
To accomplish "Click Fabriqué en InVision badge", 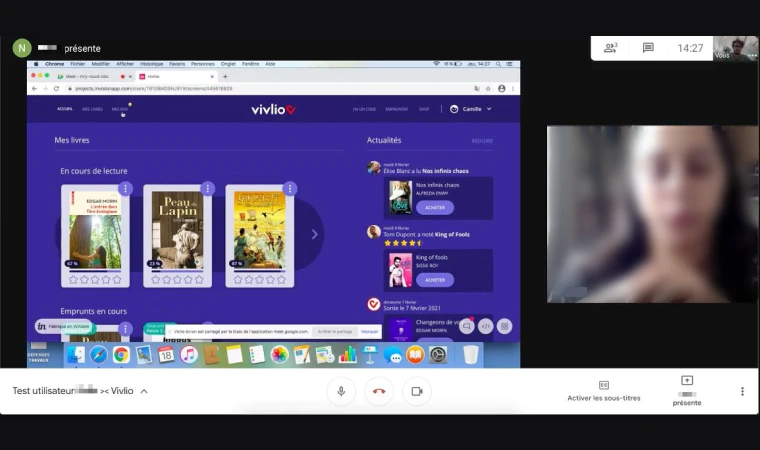I will [x=63, y=326].
